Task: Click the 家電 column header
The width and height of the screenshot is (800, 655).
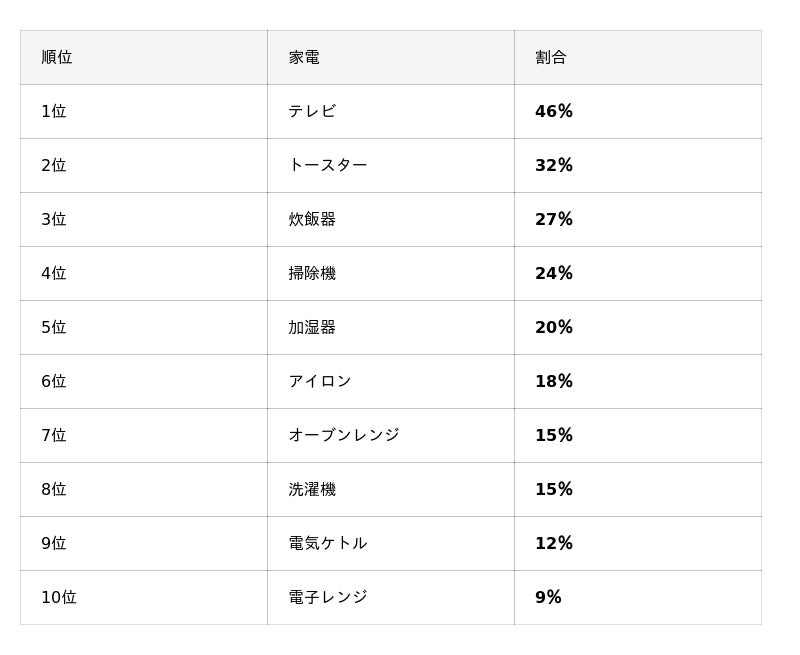Action: tap(304, 58)
